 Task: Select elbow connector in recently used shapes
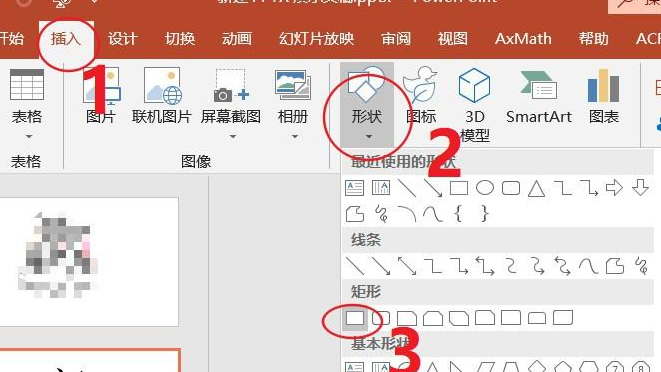coord(563,188)
